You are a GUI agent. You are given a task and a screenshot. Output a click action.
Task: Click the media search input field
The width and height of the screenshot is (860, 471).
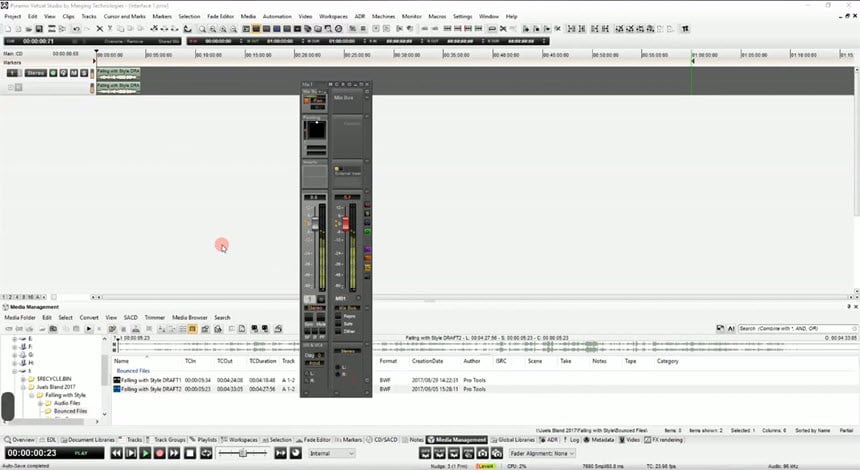[x=797, y=328]
